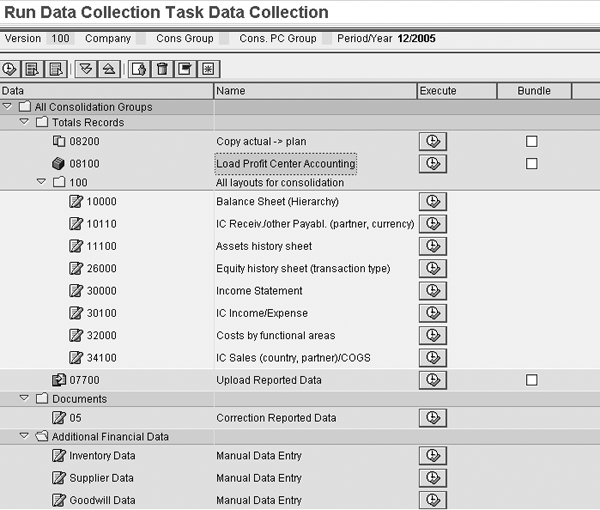Screen dimensions: 600x510
Task: Execute the Upload Reported Data task
Action: [432, 380]
